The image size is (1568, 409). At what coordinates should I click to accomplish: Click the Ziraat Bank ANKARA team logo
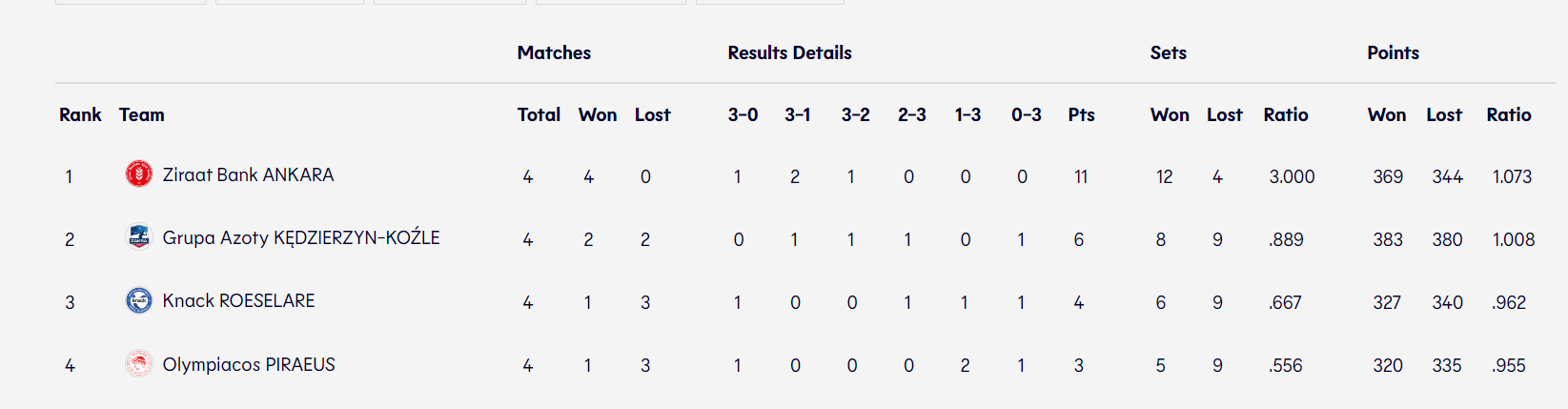(x=139, y=174)
